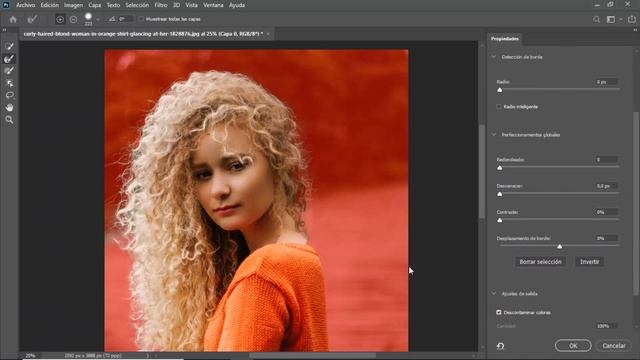Viewport: 640px width, 360px height.
Task: Click the Desplazamiento de borde value field
Action: pyautogui.click(x=607, y=238)
